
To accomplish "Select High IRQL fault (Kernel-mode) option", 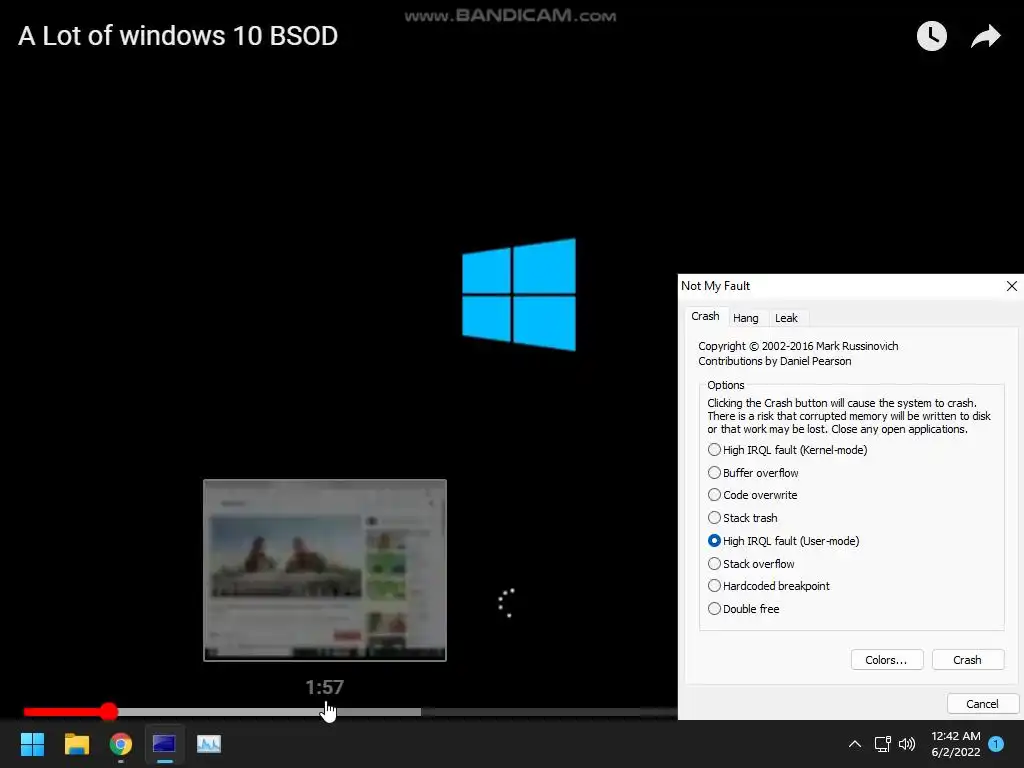I will click(x=787, y=450).
